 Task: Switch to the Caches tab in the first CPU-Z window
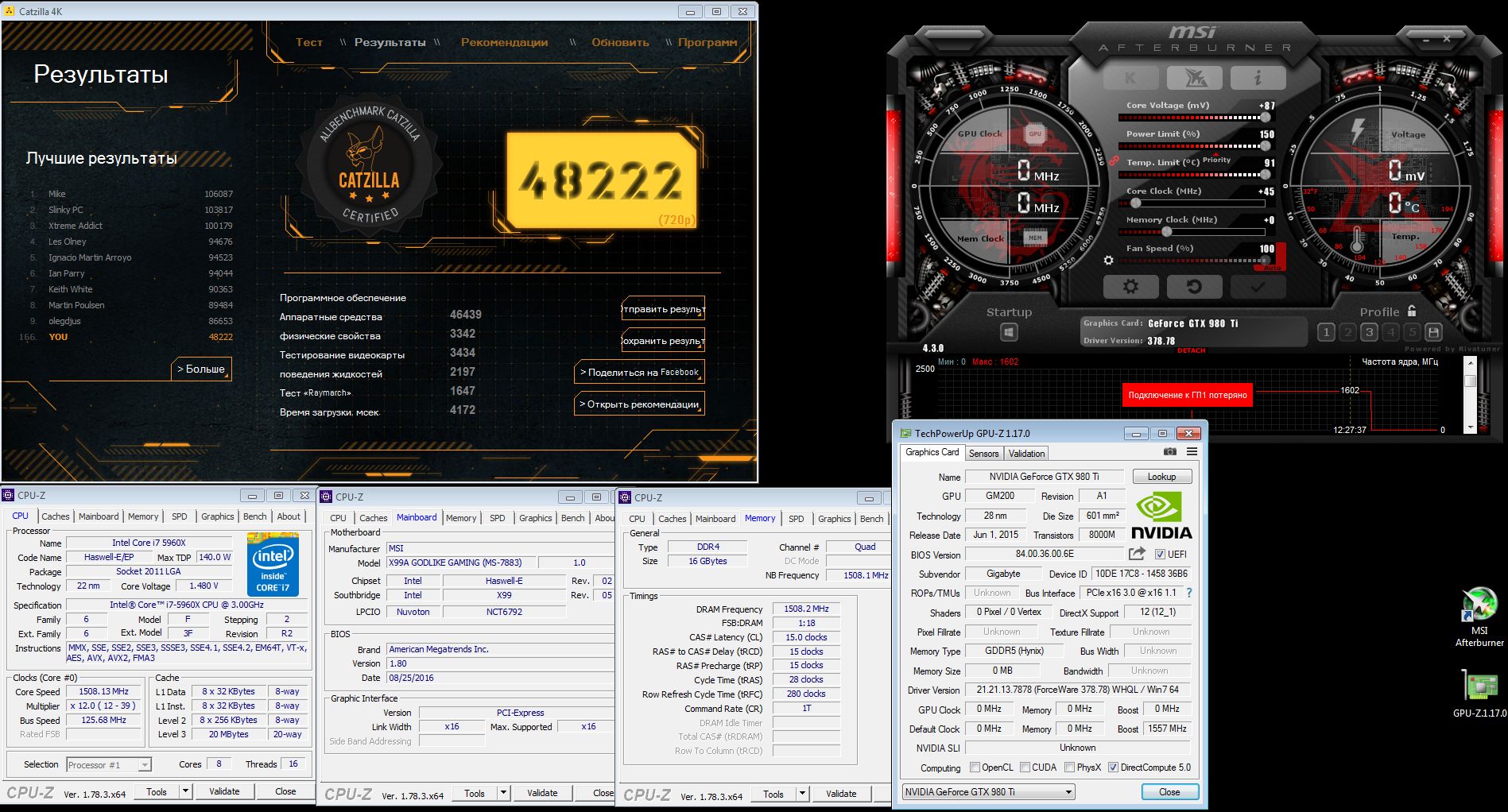pos(56,516)
